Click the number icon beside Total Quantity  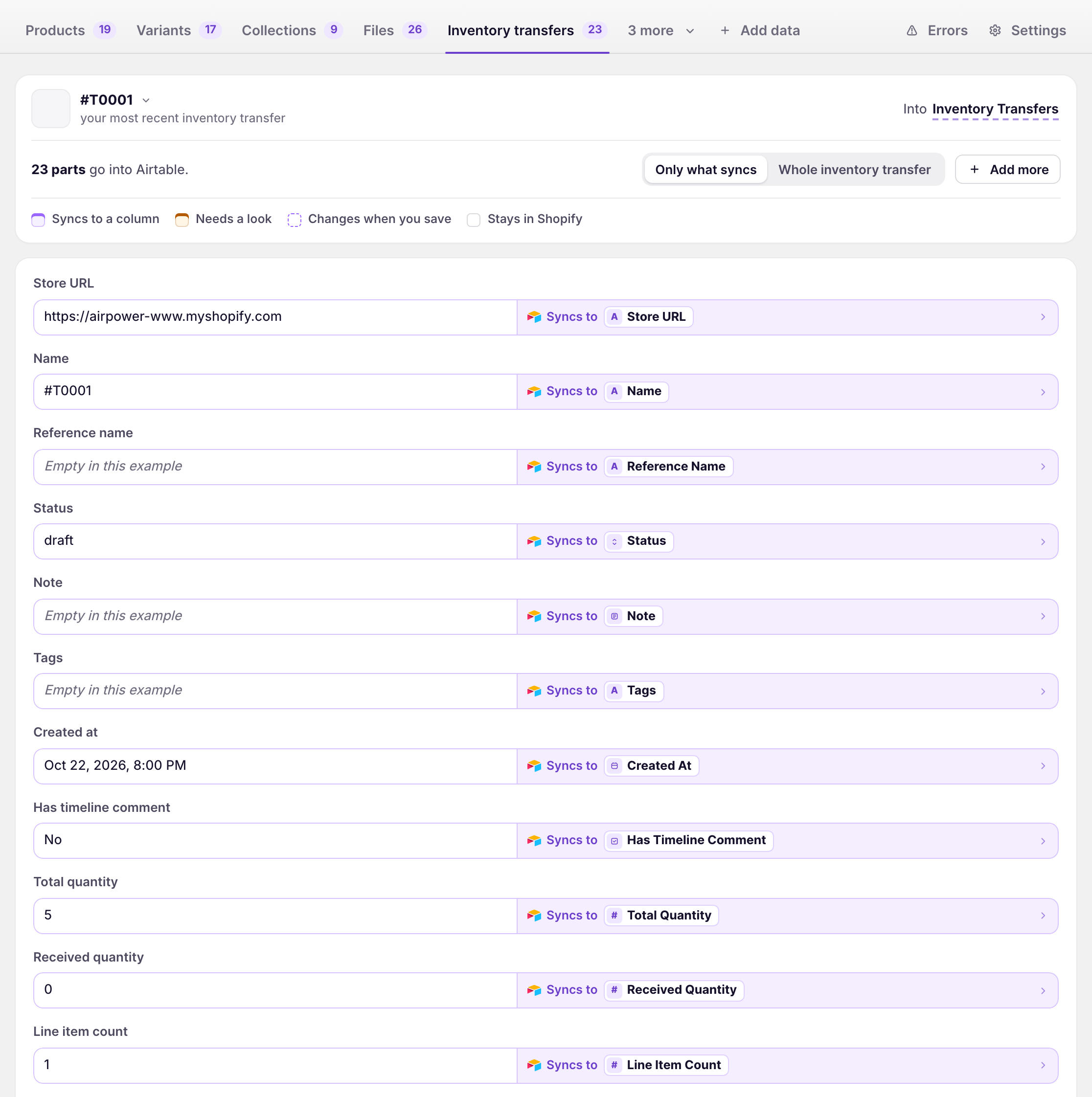[614, 915]
